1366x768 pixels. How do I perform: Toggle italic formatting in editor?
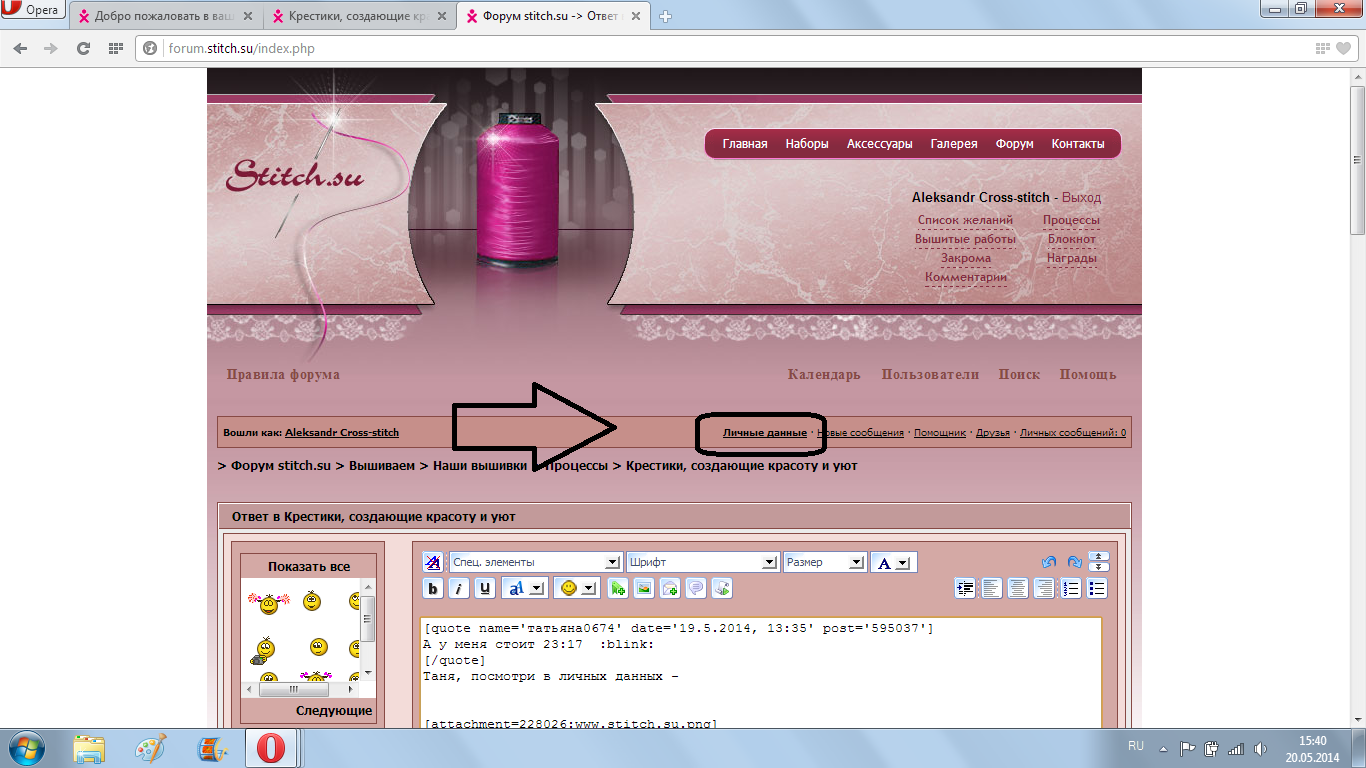[x=459, y=588]
